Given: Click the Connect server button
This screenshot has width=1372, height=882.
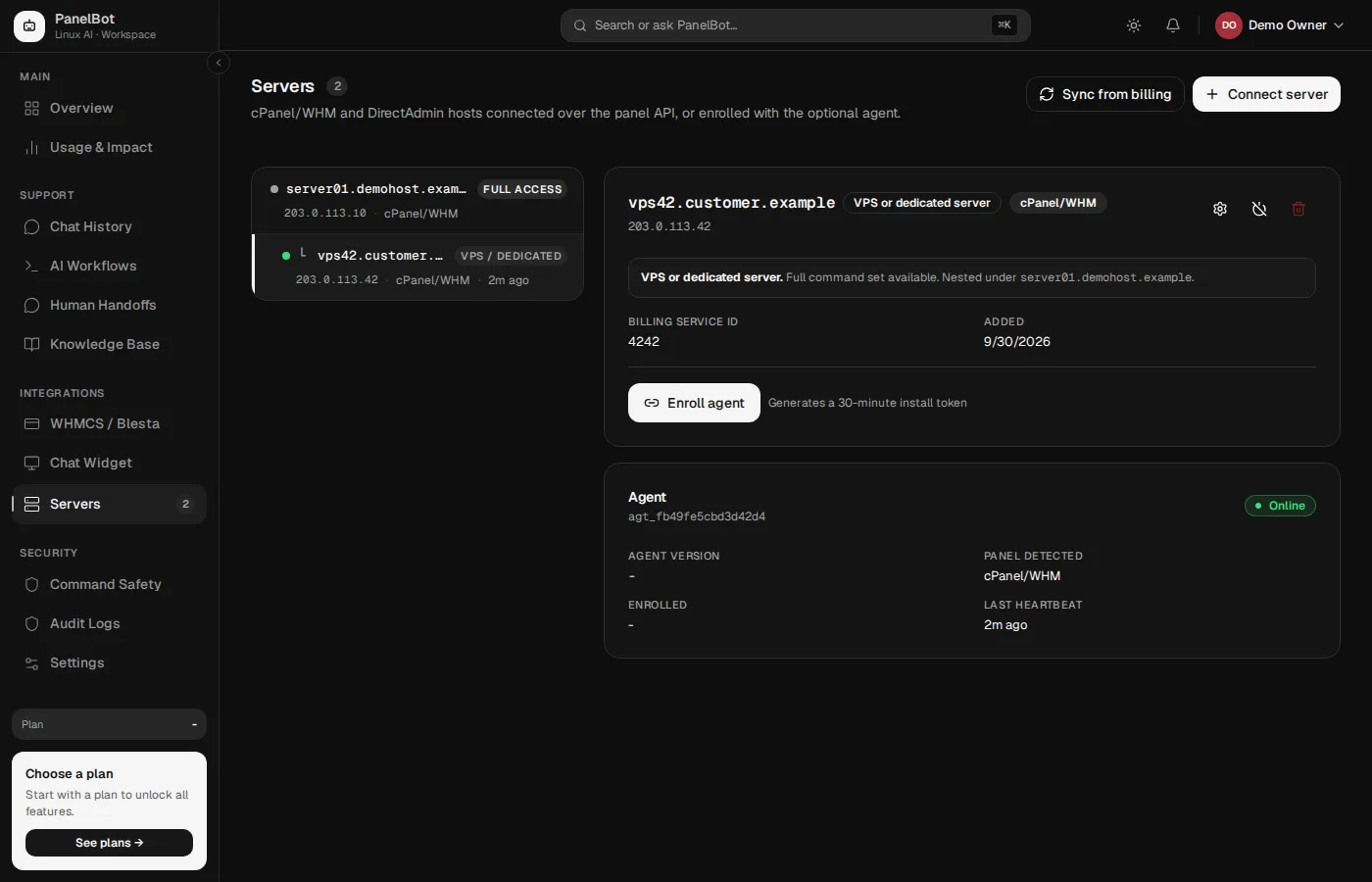Looking at the screenshot, I should [1266, 94].
